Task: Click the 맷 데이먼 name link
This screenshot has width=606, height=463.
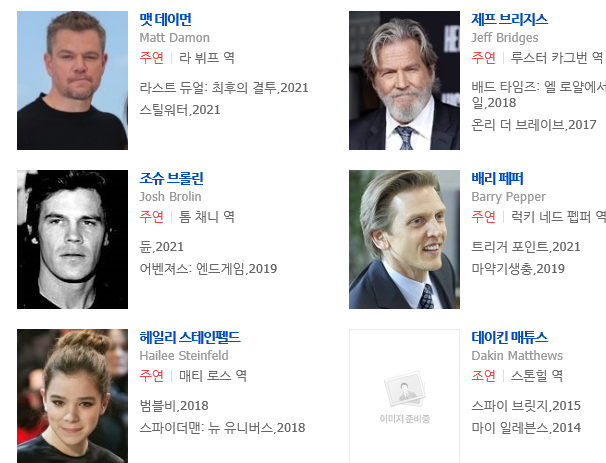Action: coord(165,19)
